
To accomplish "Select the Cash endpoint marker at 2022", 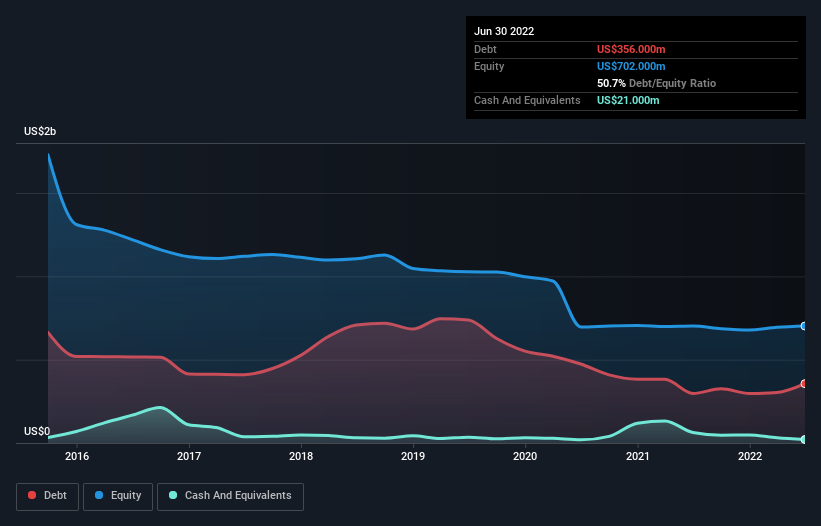I will pos(804,440).
